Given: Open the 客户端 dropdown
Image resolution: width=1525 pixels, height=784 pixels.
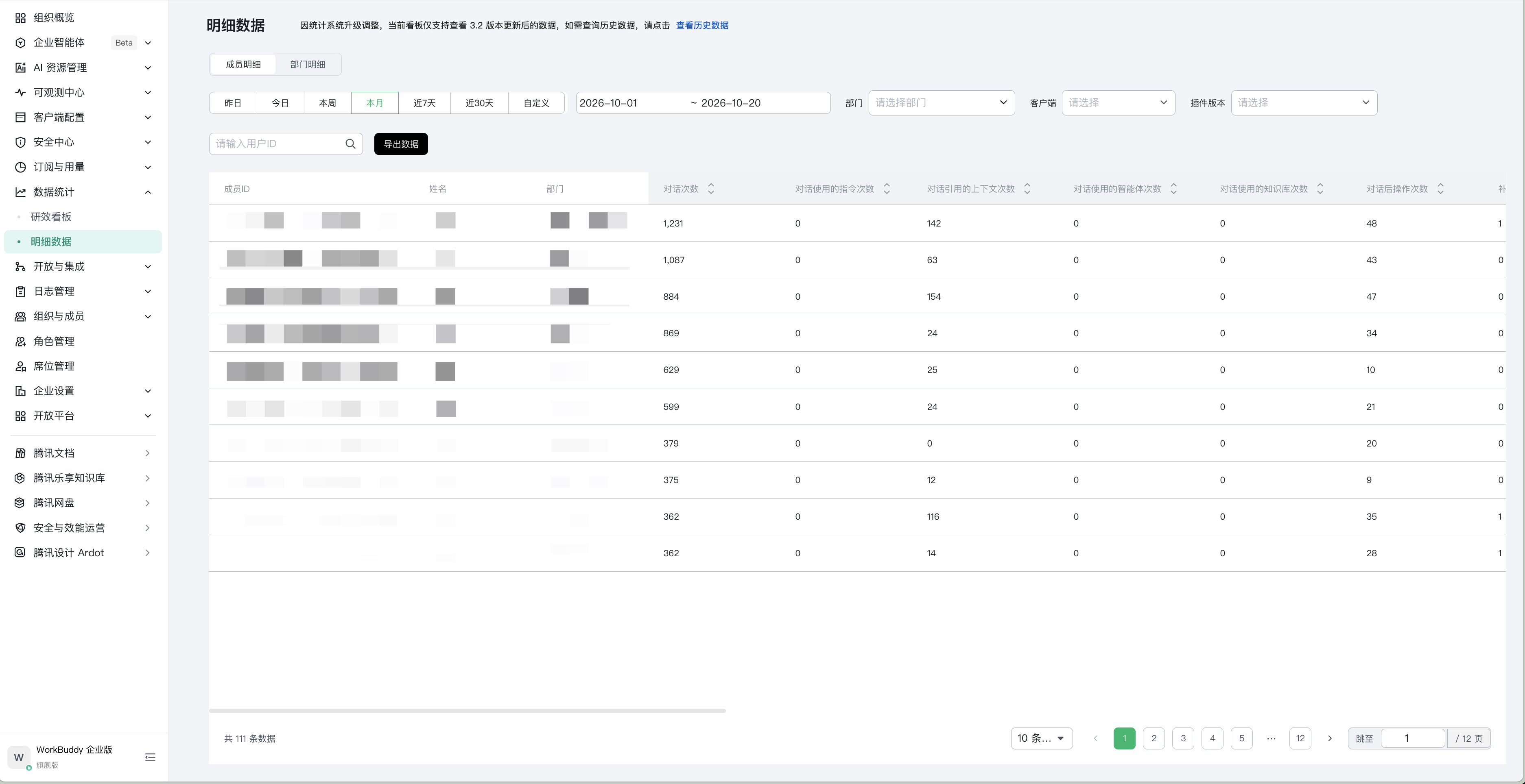Looking at the screenshot, I should click(x=1118, y=103).
